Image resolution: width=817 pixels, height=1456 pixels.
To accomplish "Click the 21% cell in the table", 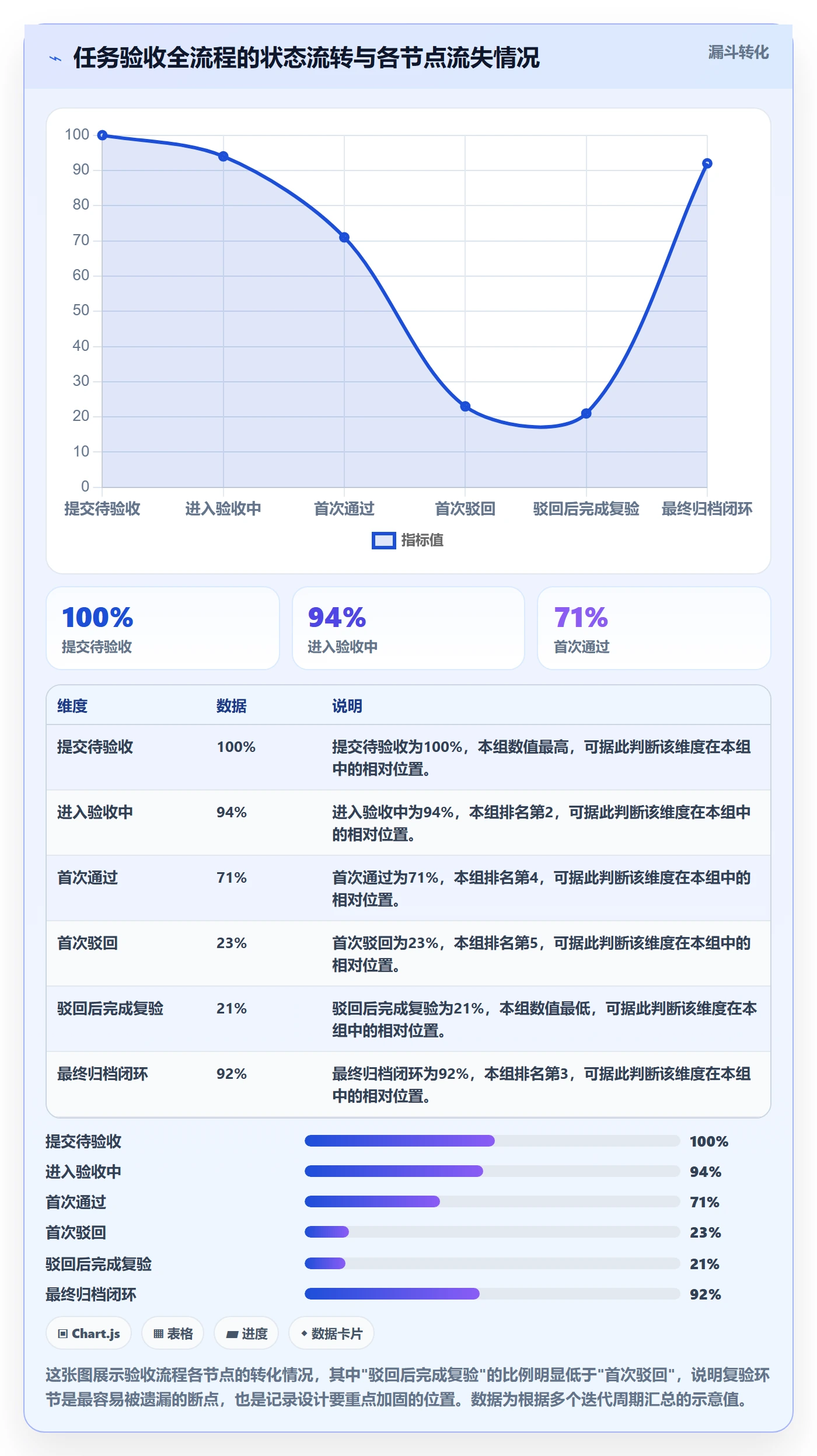I will coord(232,1008).
